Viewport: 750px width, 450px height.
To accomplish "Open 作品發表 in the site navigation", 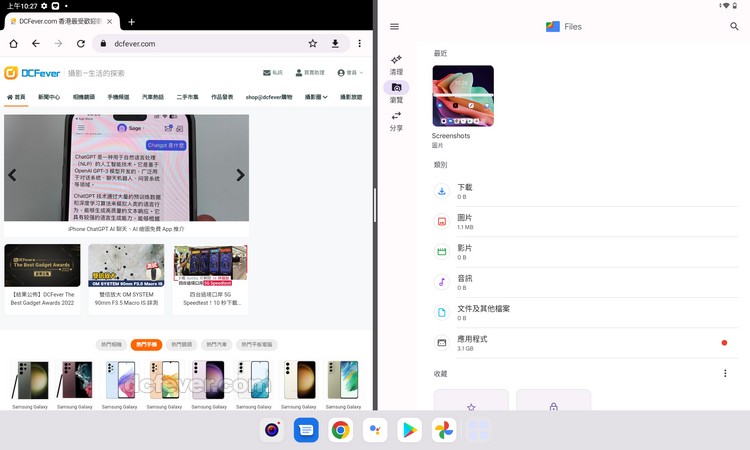I will click(x=222, y=97).
